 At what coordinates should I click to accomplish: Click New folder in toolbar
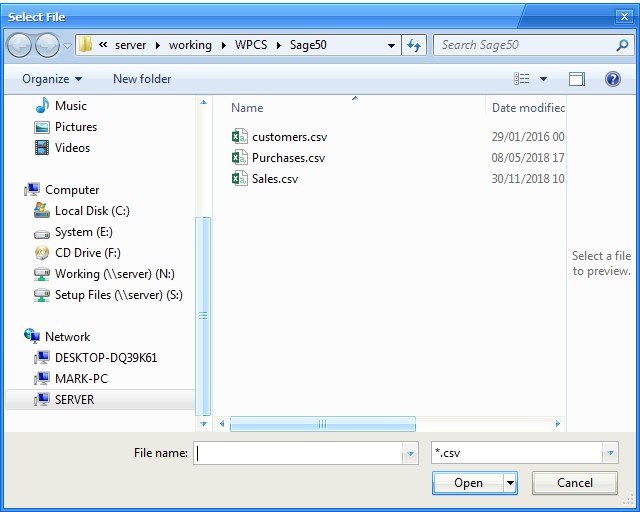click(x=142, y=79)
